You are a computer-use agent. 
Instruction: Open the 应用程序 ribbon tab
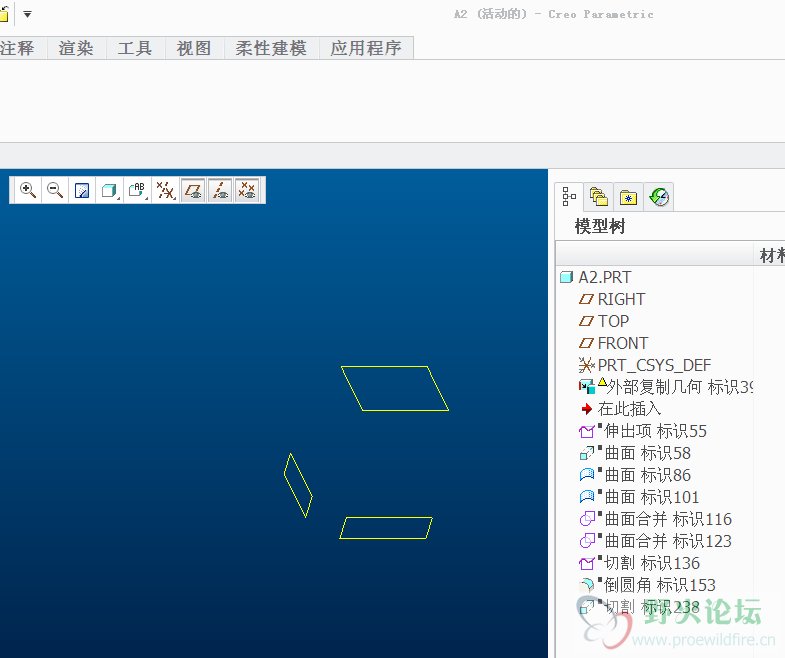[x=366, y=48]
